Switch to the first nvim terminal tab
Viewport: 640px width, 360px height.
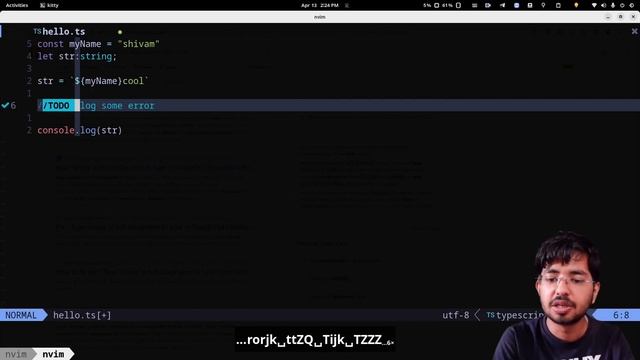point(16,354)
